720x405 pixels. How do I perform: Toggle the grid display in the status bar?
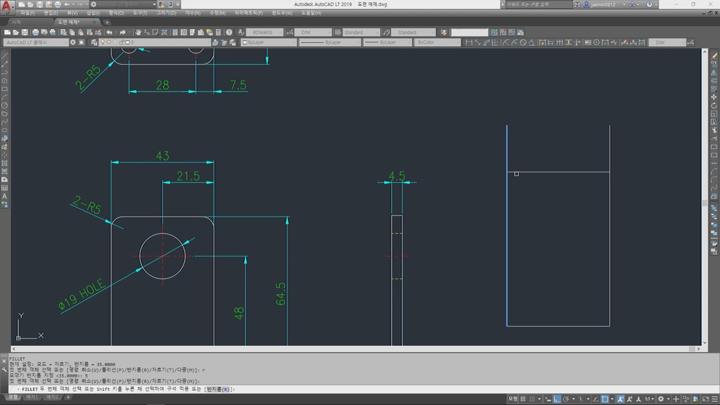click(x=523, y=399)
